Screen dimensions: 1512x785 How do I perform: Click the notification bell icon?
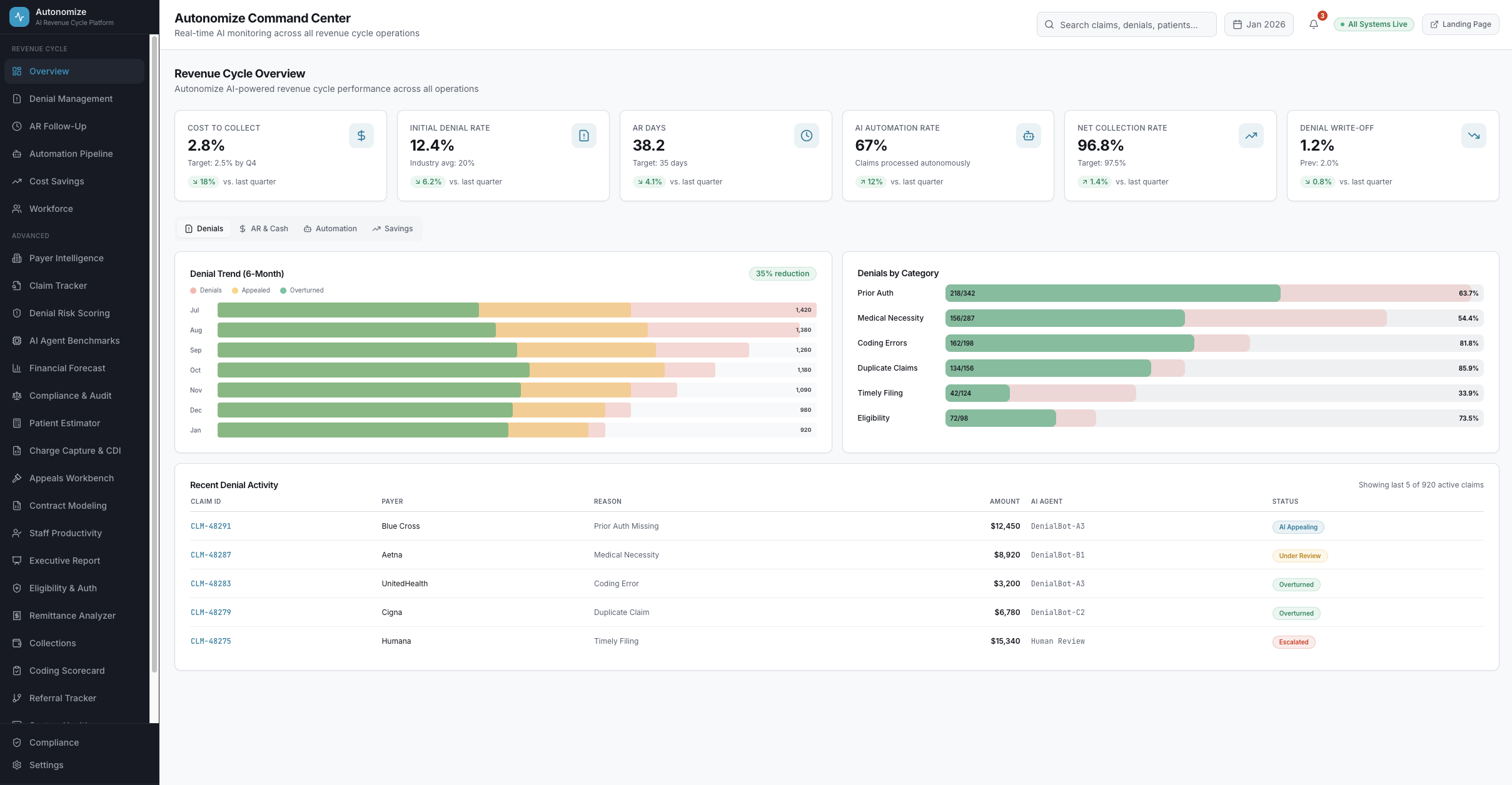[x=1314, y=24]
